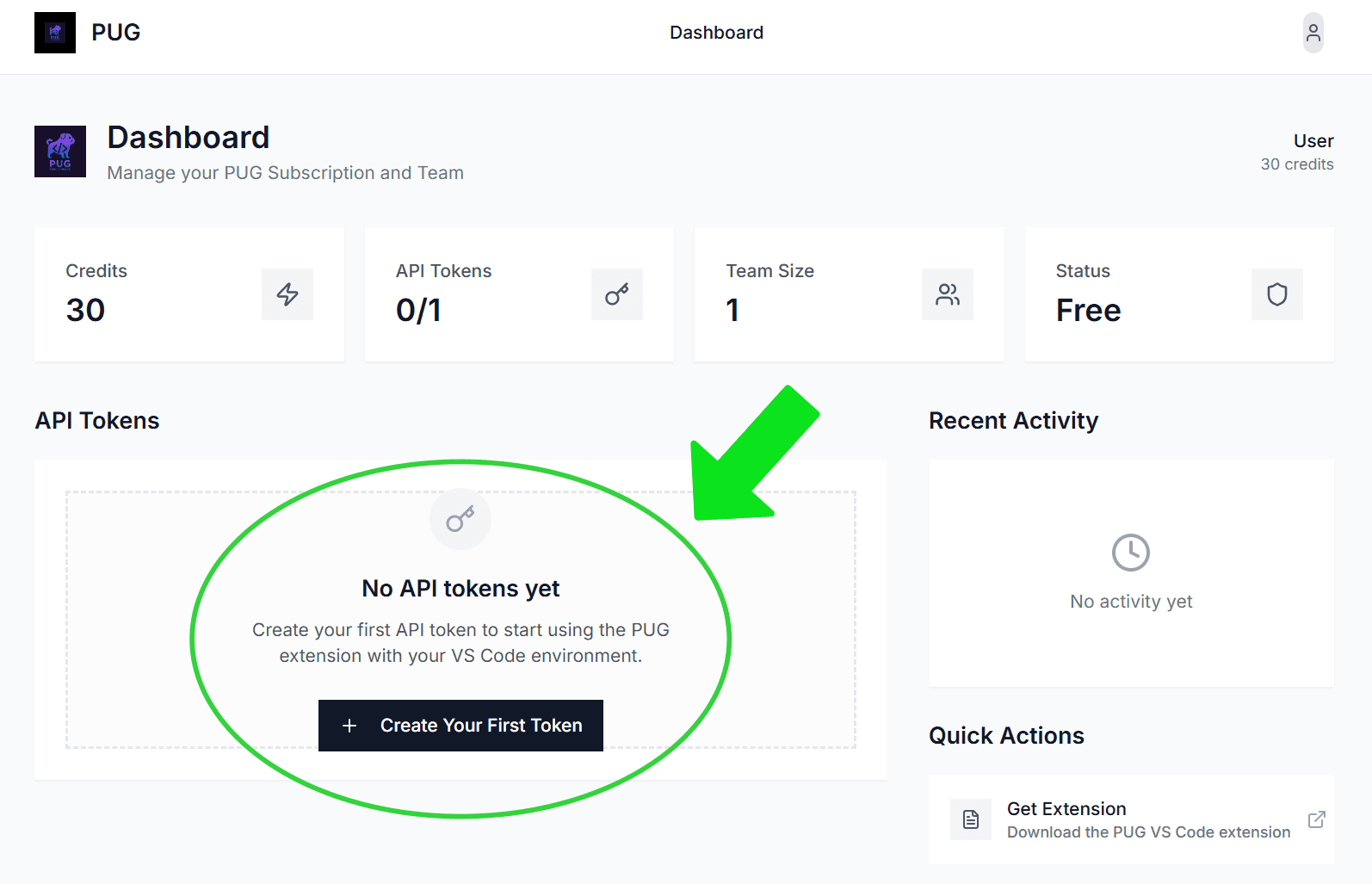Click the Team Size people icon
Screen dimensions: 1372x884
[948, 294]
